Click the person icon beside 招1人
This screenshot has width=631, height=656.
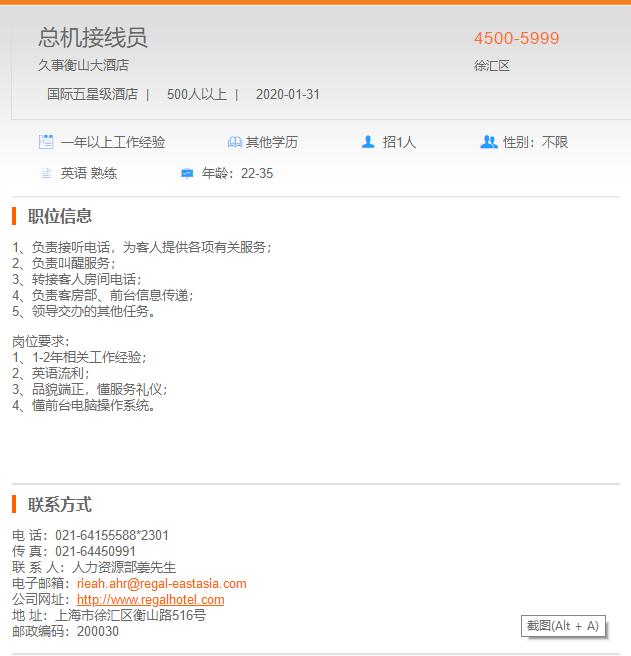368,142
